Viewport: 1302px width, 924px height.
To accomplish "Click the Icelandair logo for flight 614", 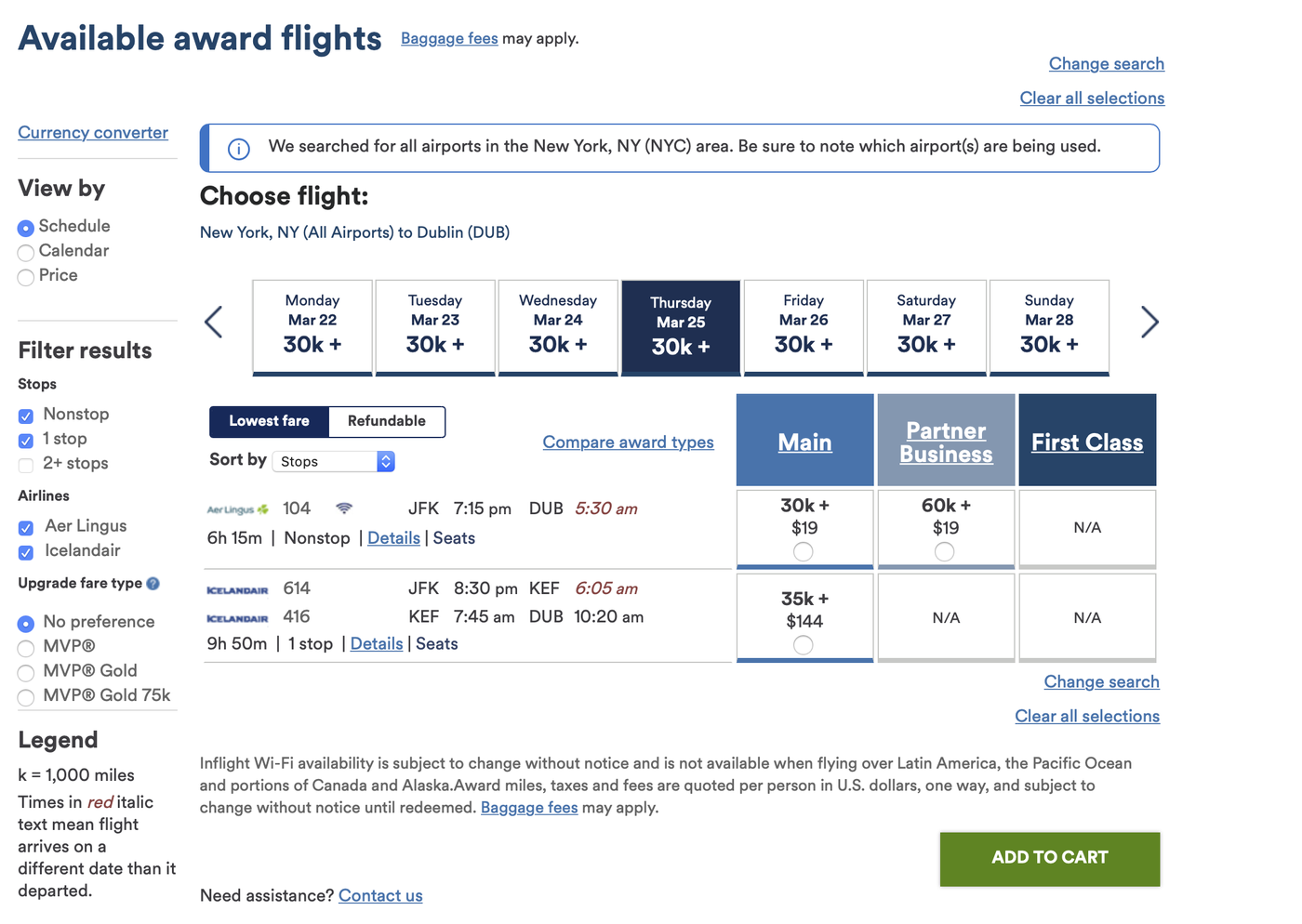I will click(x=237, y=587).
